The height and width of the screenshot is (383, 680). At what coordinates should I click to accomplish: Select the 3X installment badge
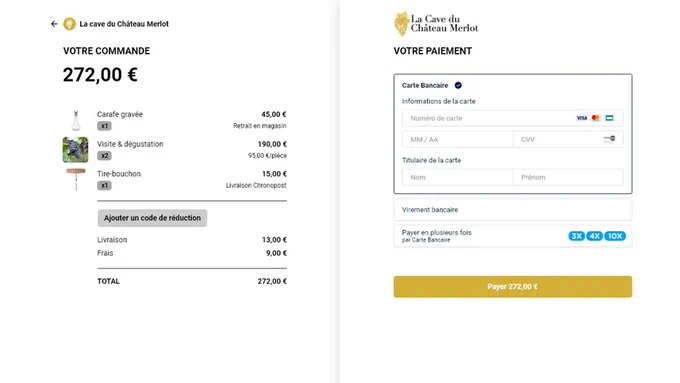click(x=576, y=236)
